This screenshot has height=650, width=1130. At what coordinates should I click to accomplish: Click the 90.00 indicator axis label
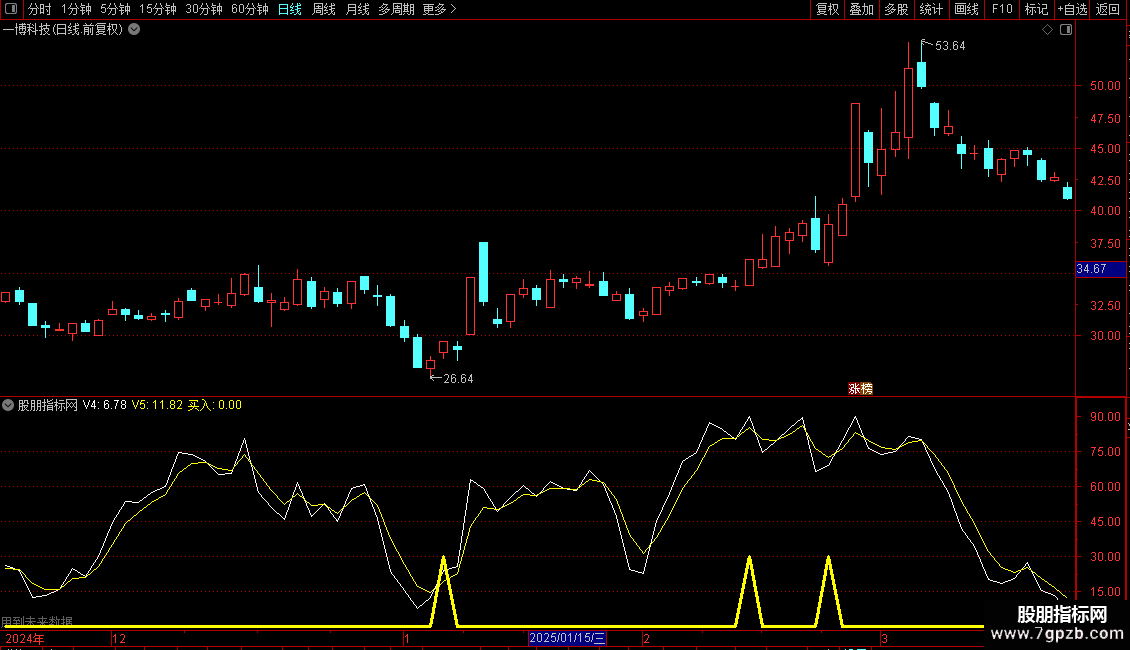(x=1105, y=417)
